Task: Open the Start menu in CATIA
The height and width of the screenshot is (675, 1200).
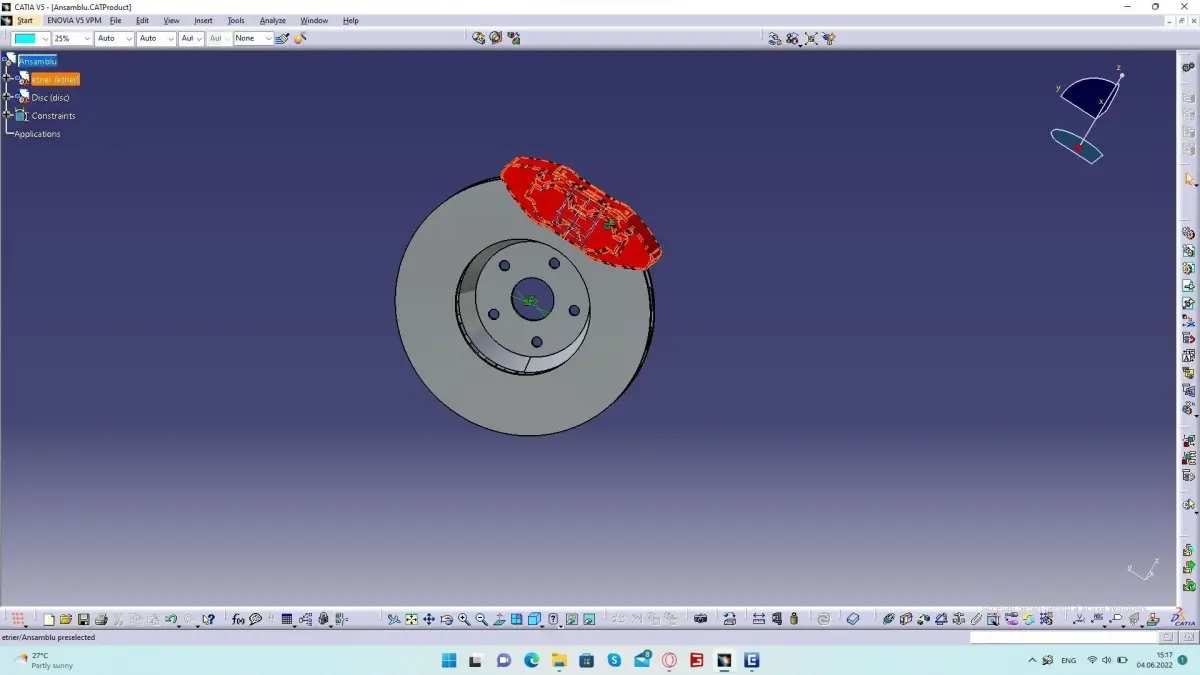Action: tap(24, 20)
